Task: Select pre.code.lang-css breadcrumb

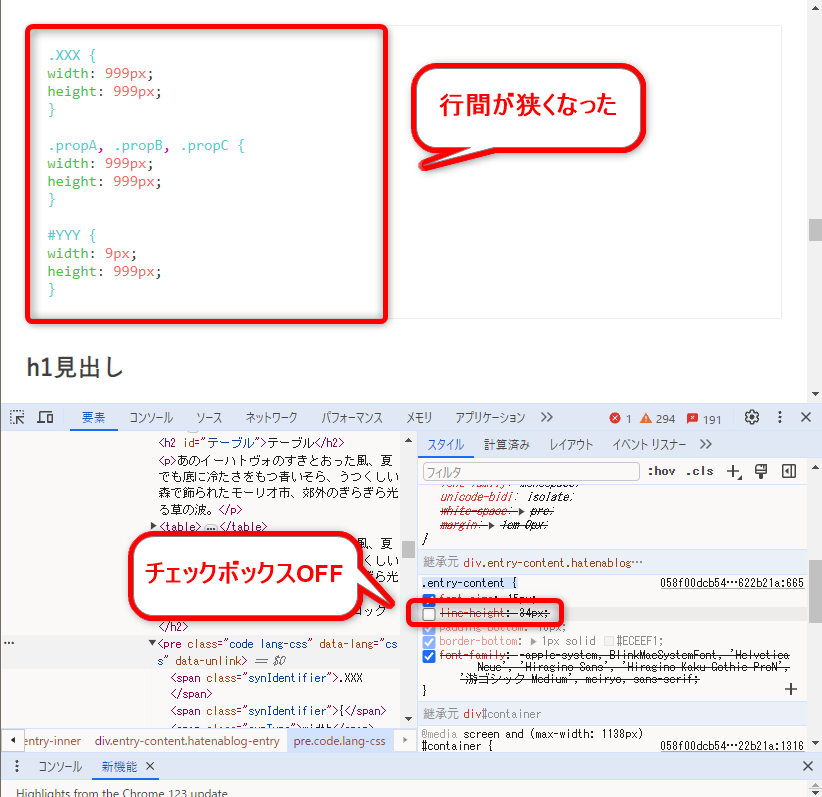Action: click(x=340, y=741)
